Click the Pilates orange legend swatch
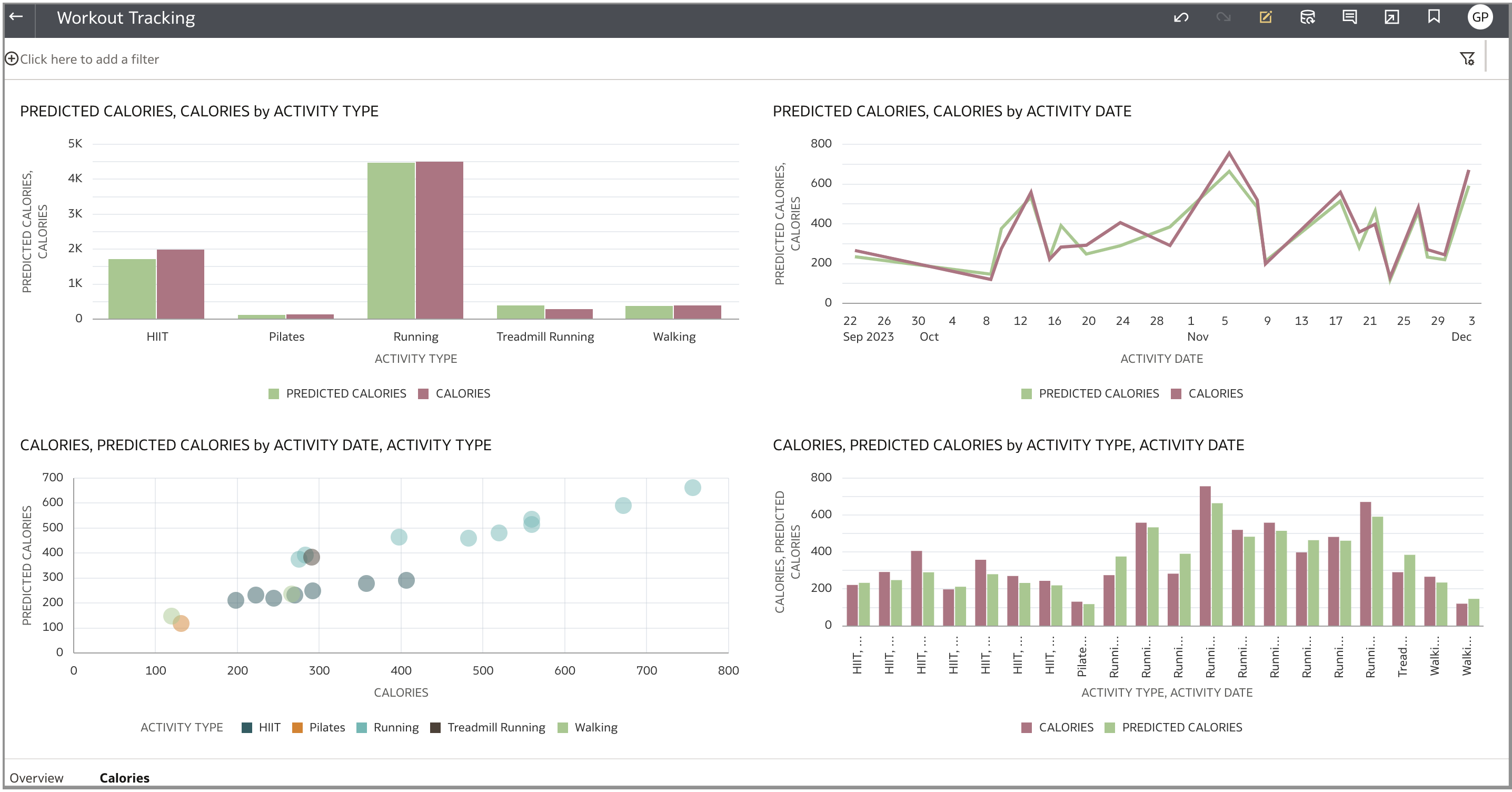Viewport: 1512px width, 792px height. [297, 727]
